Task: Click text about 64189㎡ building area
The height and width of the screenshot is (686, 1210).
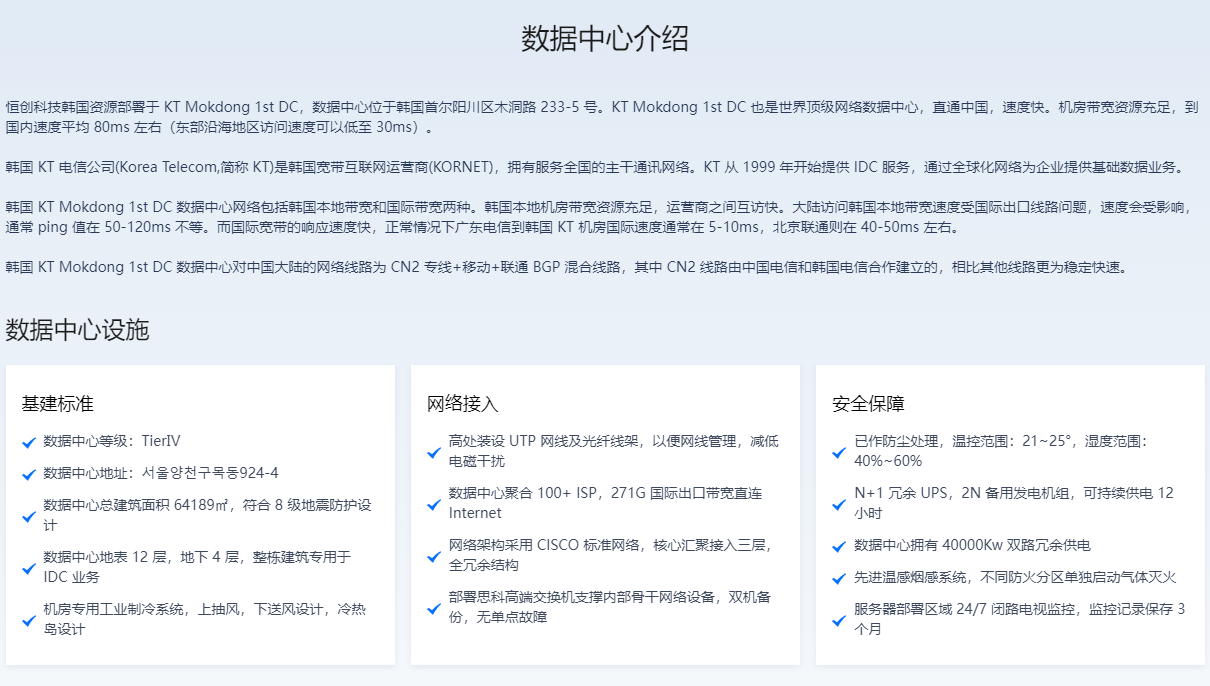Action: (208, 515)
